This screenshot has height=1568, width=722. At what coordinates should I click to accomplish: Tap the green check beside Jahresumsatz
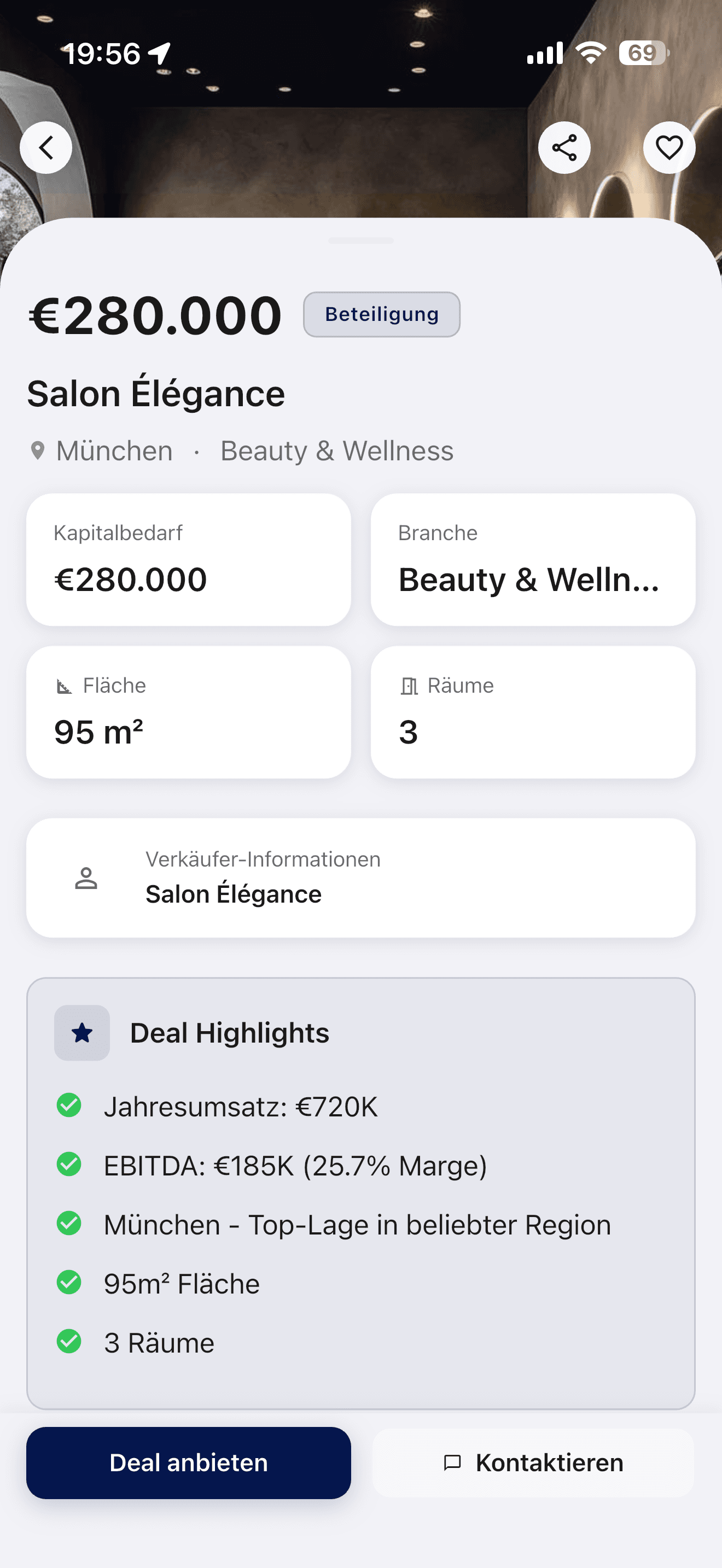[69, 1105]
